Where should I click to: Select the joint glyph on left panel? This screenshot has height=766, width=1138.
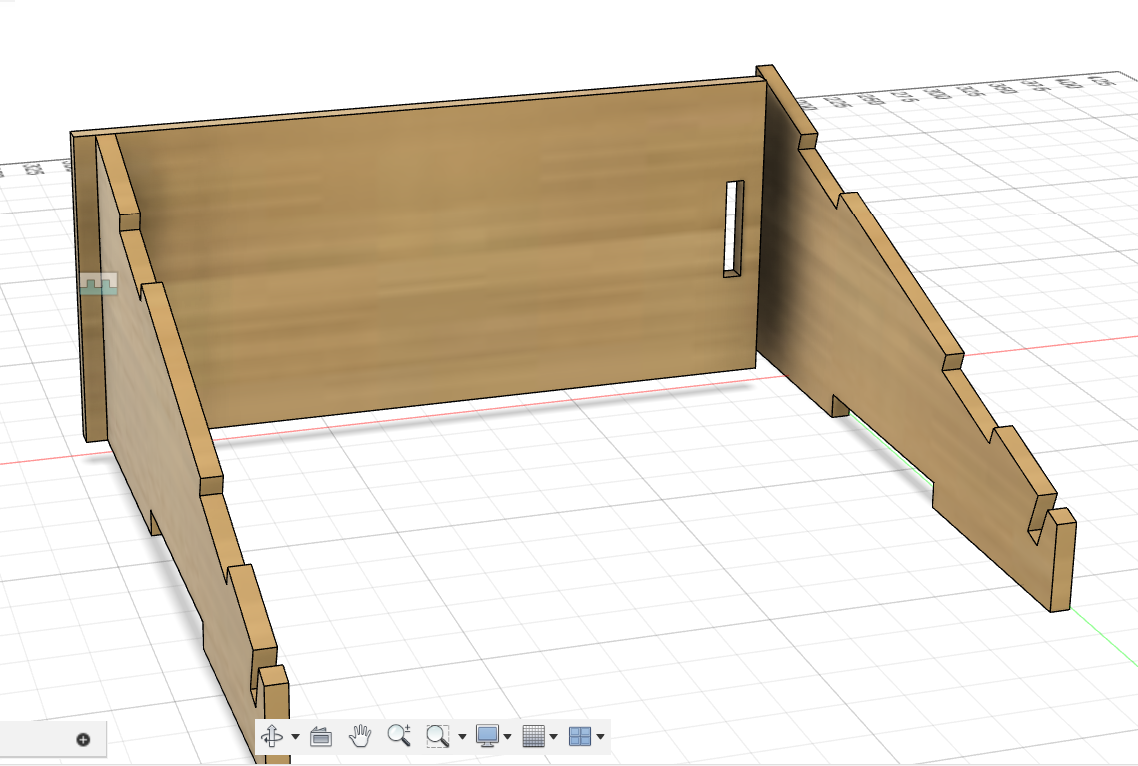pos(98,285)
